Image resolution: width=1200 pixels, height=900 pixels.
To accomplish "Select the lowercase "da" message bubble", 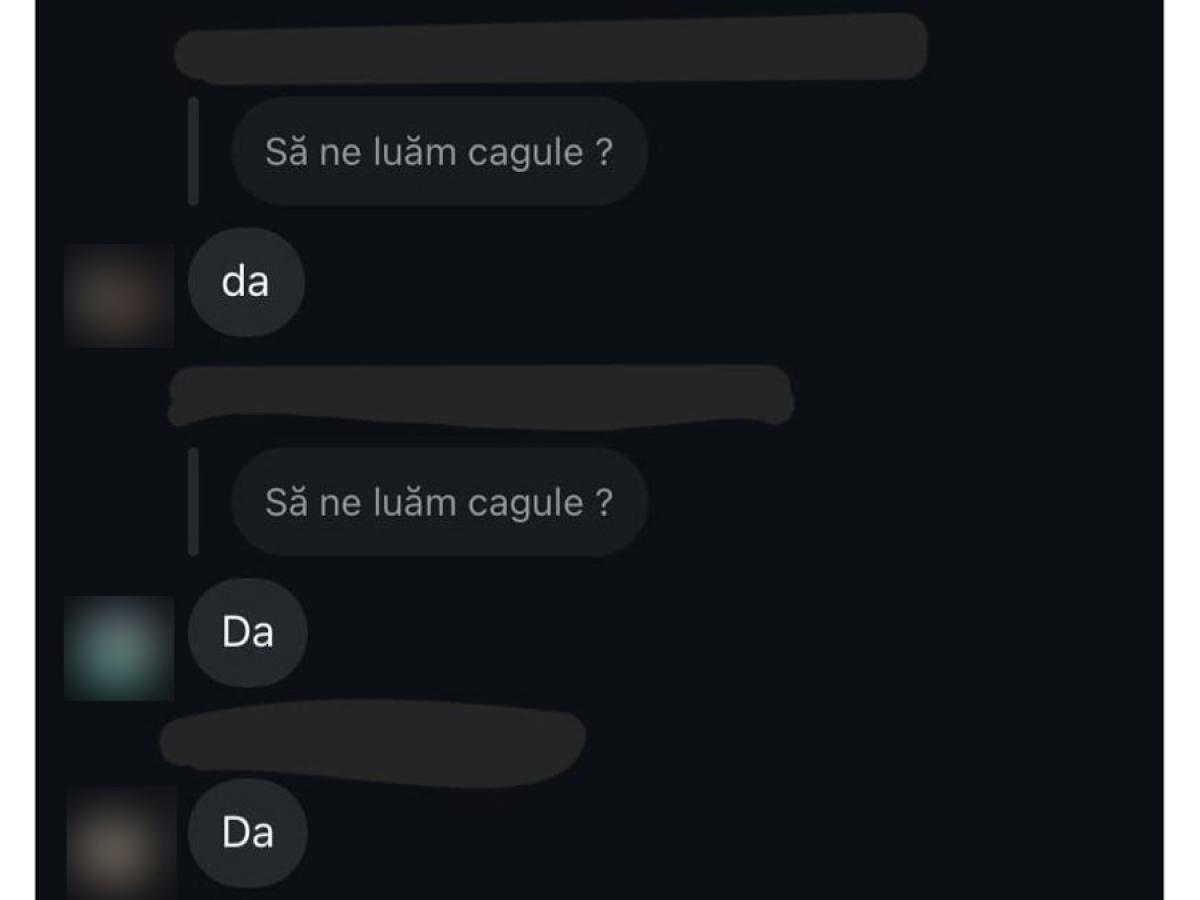I will pyautogui.click(x=246, y=282).
